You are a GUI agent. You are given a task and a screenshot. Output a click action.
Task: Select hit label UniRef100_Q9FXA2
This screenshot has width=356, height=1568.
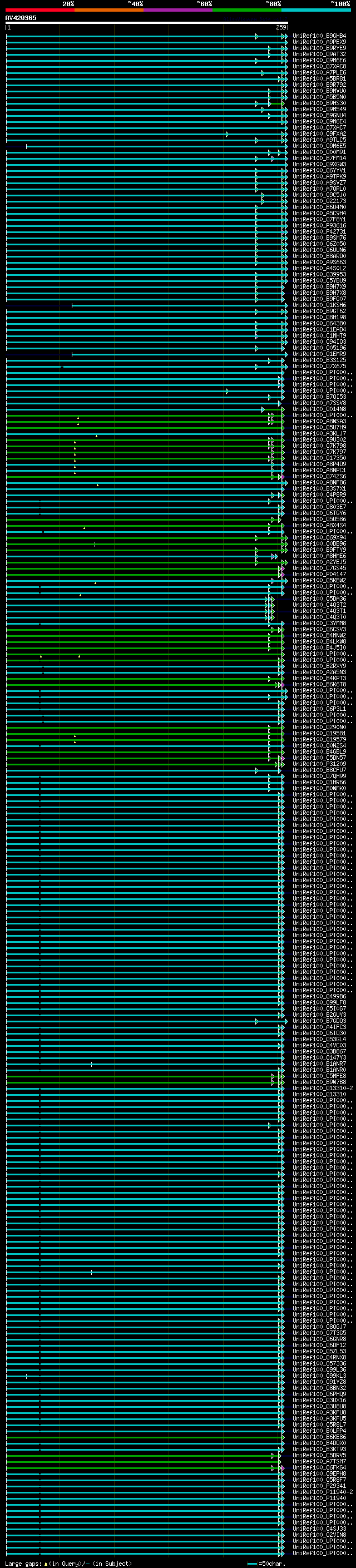319,134
